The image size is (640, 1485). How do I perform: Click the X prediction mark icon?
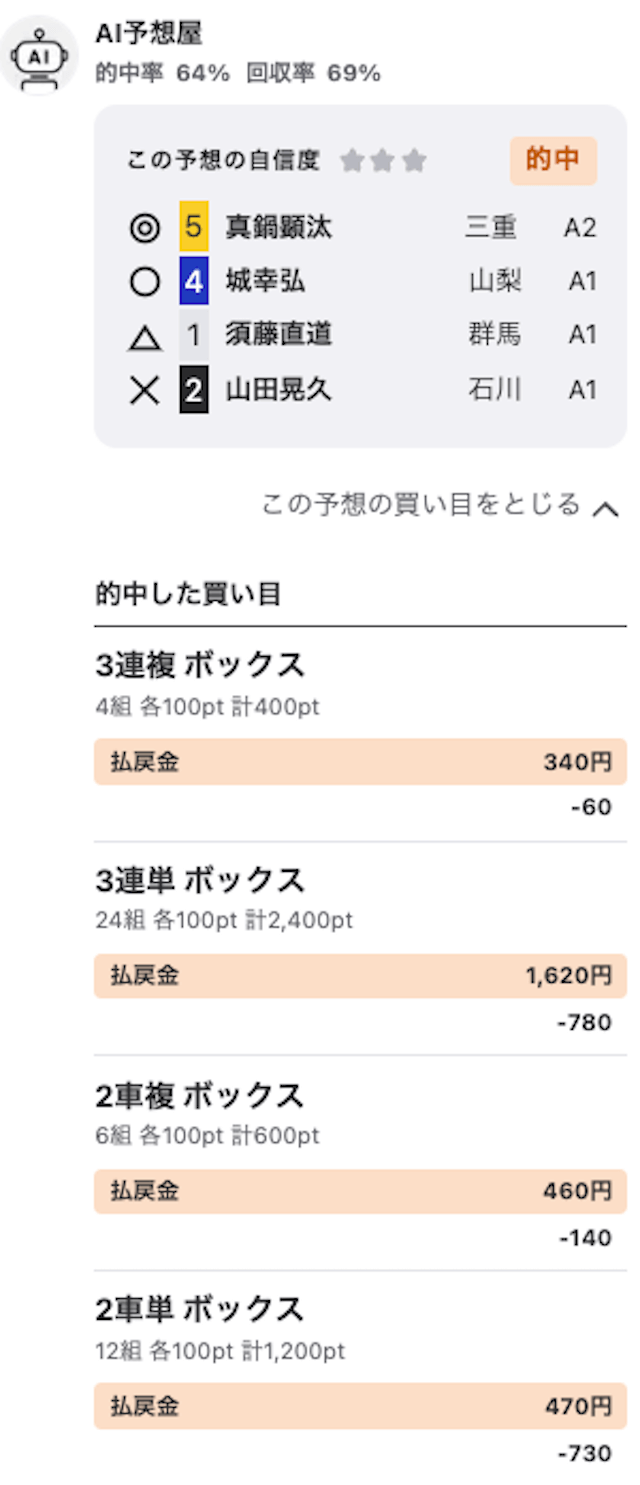tap(145, 391)
